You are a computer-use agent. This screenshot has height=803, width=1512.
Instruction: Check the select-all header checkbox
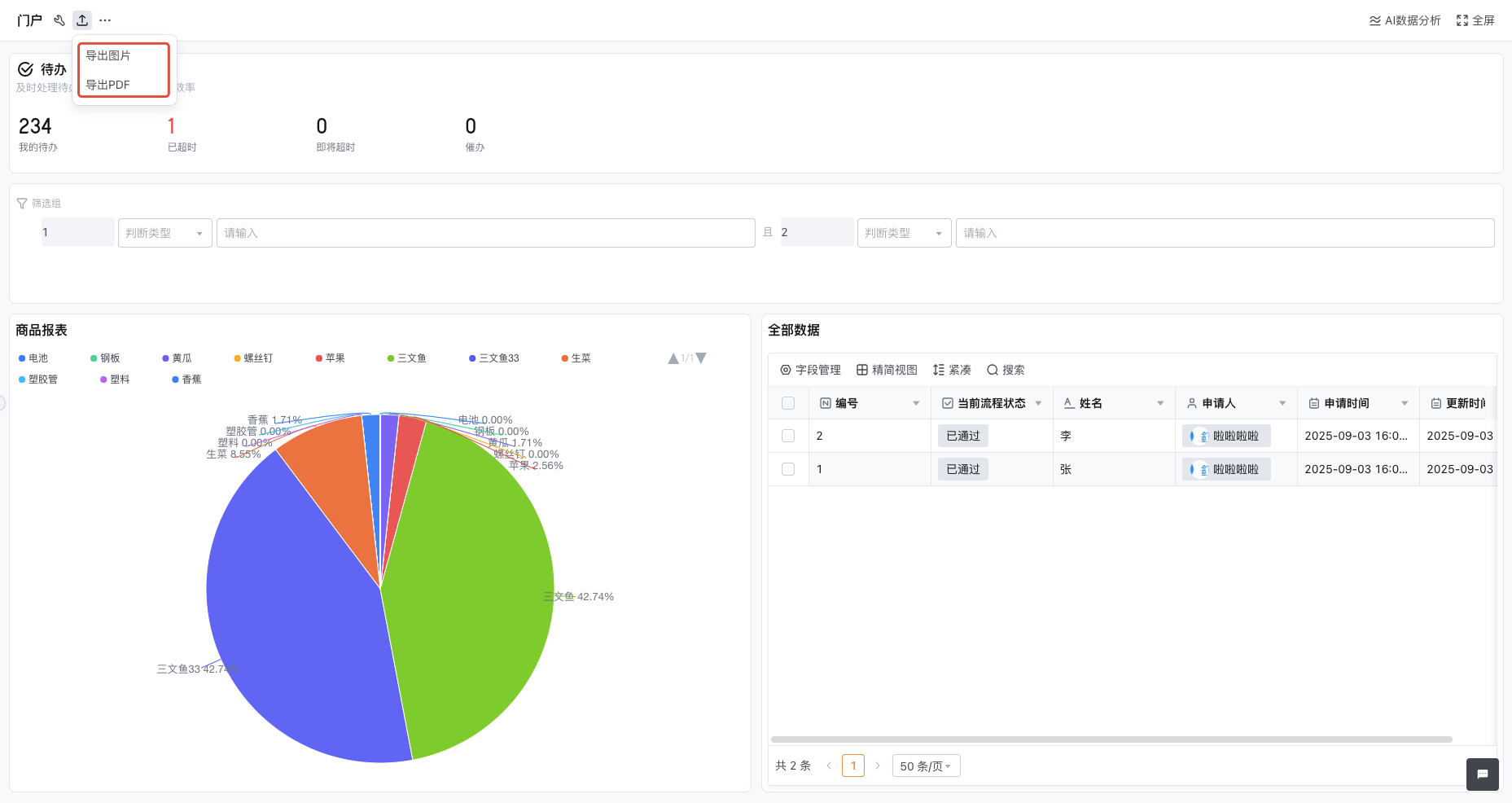[788, 403]
